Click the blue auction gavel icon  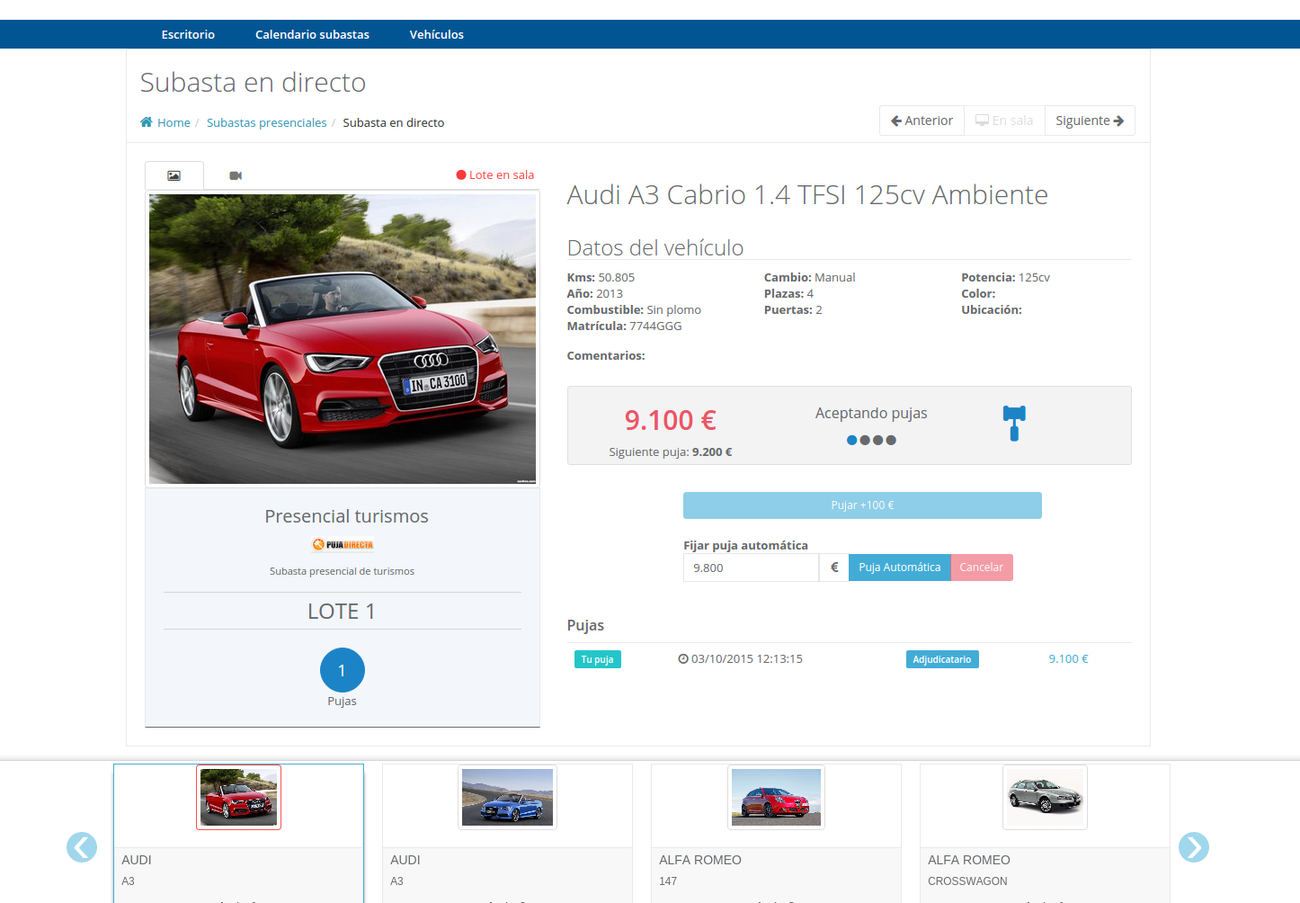1013,424
